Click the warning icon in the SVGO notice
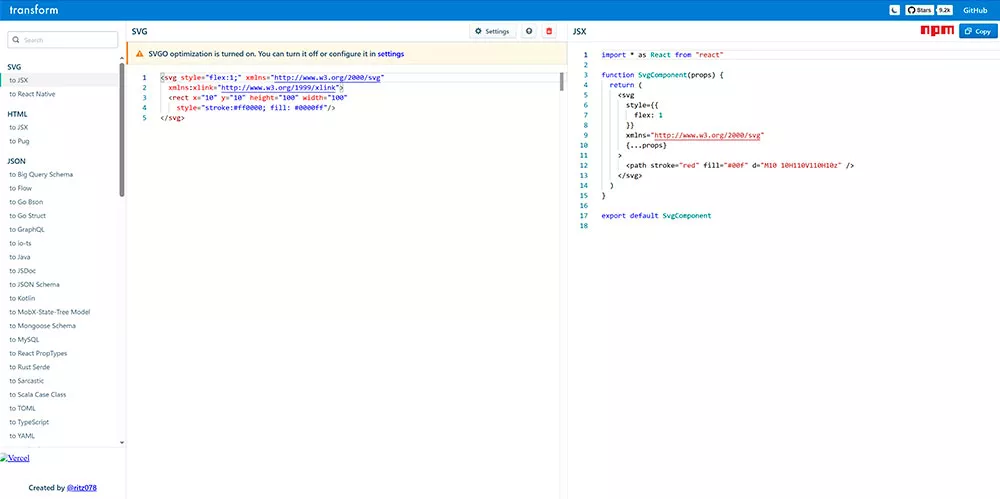This screenshot has height=499, width=1000. pos(140,54)
